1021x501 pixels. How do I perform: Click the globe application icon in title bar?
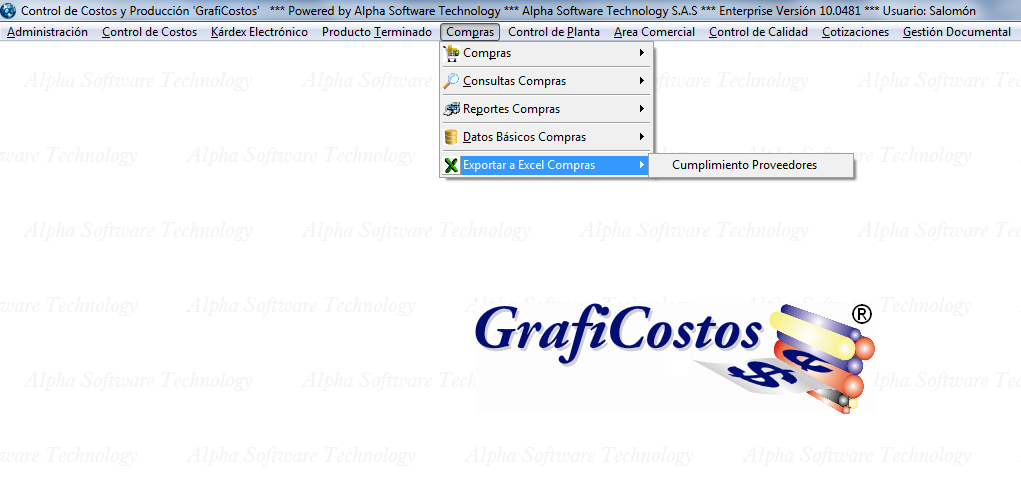10,10
